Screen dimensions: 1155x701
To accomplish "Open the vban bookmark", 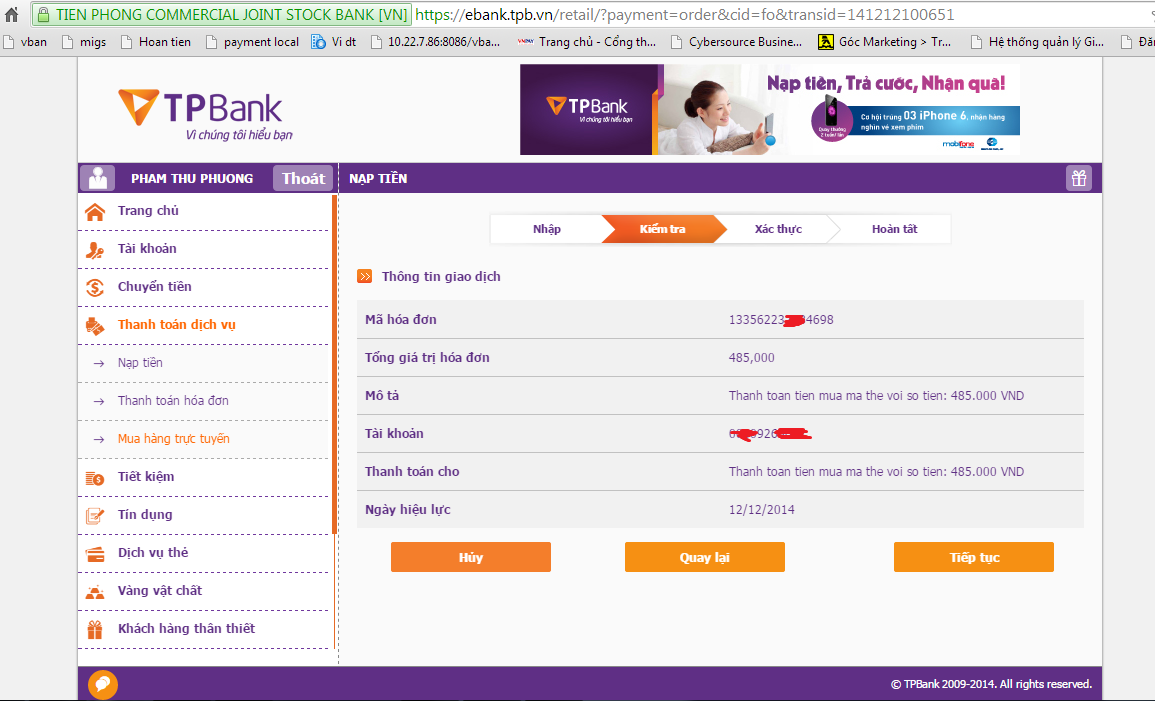I will click(x=25, y=42).
